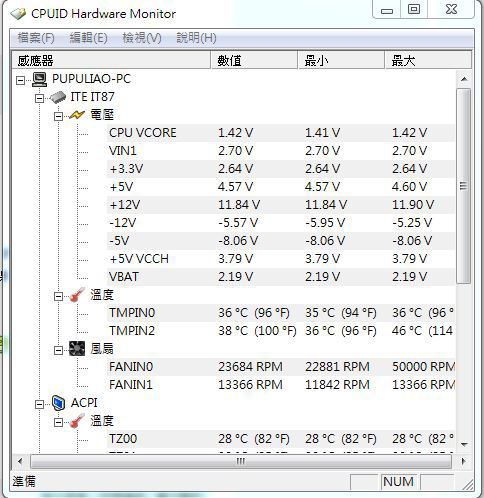This screenshot has height=498, width=484.
Task: Click the 11.90 V maximum value
Action: coord(413,205)
